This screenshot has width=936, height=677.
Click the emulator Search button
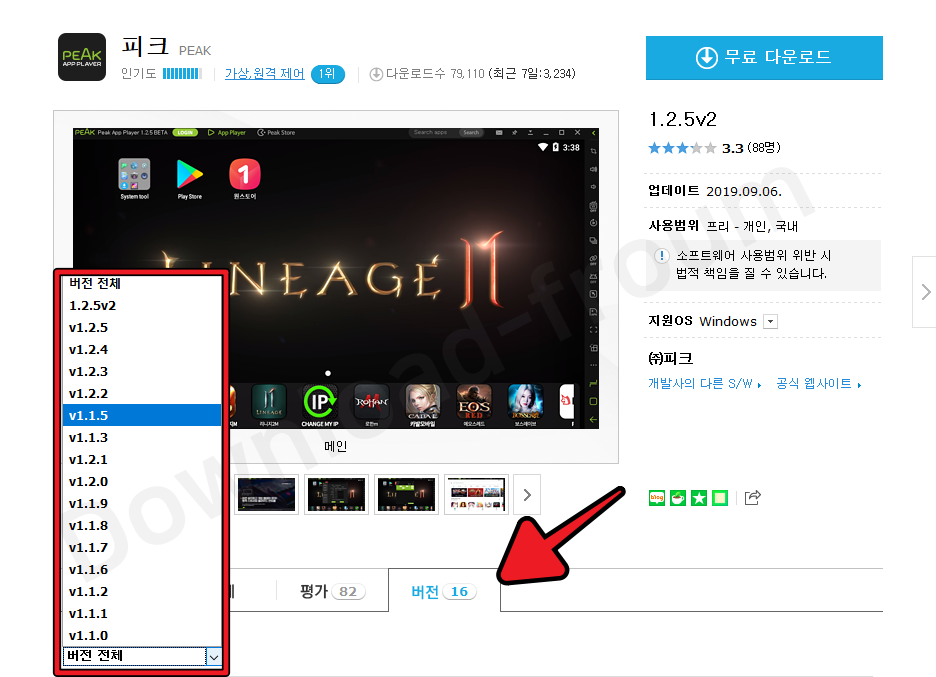(x=471, y=133)
